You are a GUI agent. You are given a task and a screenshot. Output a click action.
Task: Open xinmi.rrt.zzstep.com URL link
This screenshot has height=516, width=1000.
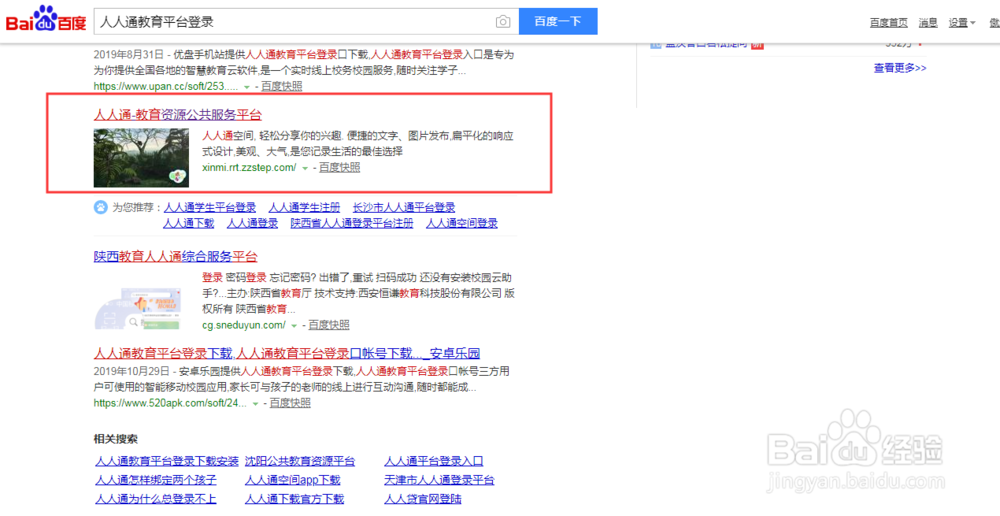[249, 168]
